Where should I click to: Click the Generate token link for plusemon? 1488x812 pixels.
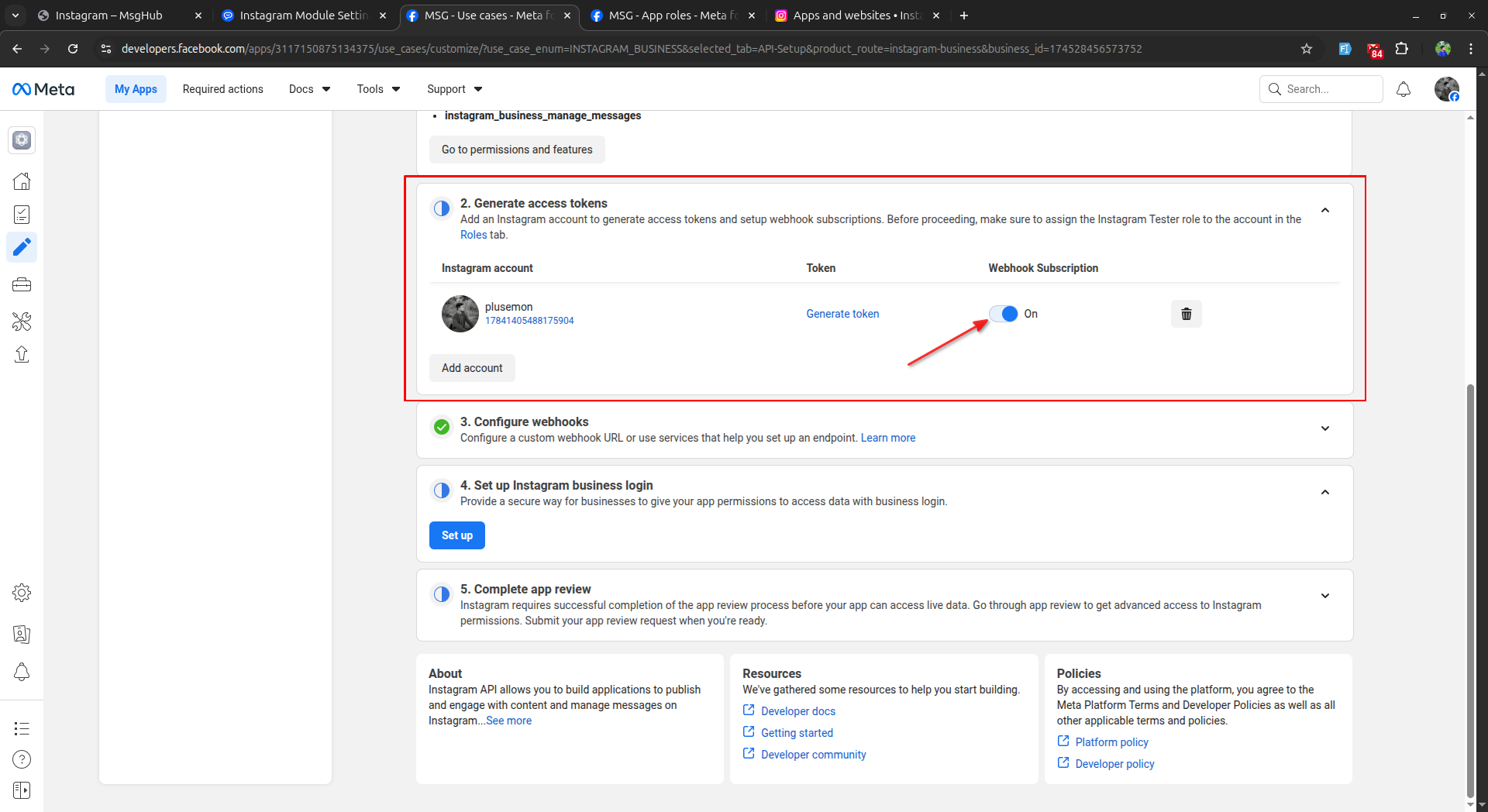click(842, 314)
